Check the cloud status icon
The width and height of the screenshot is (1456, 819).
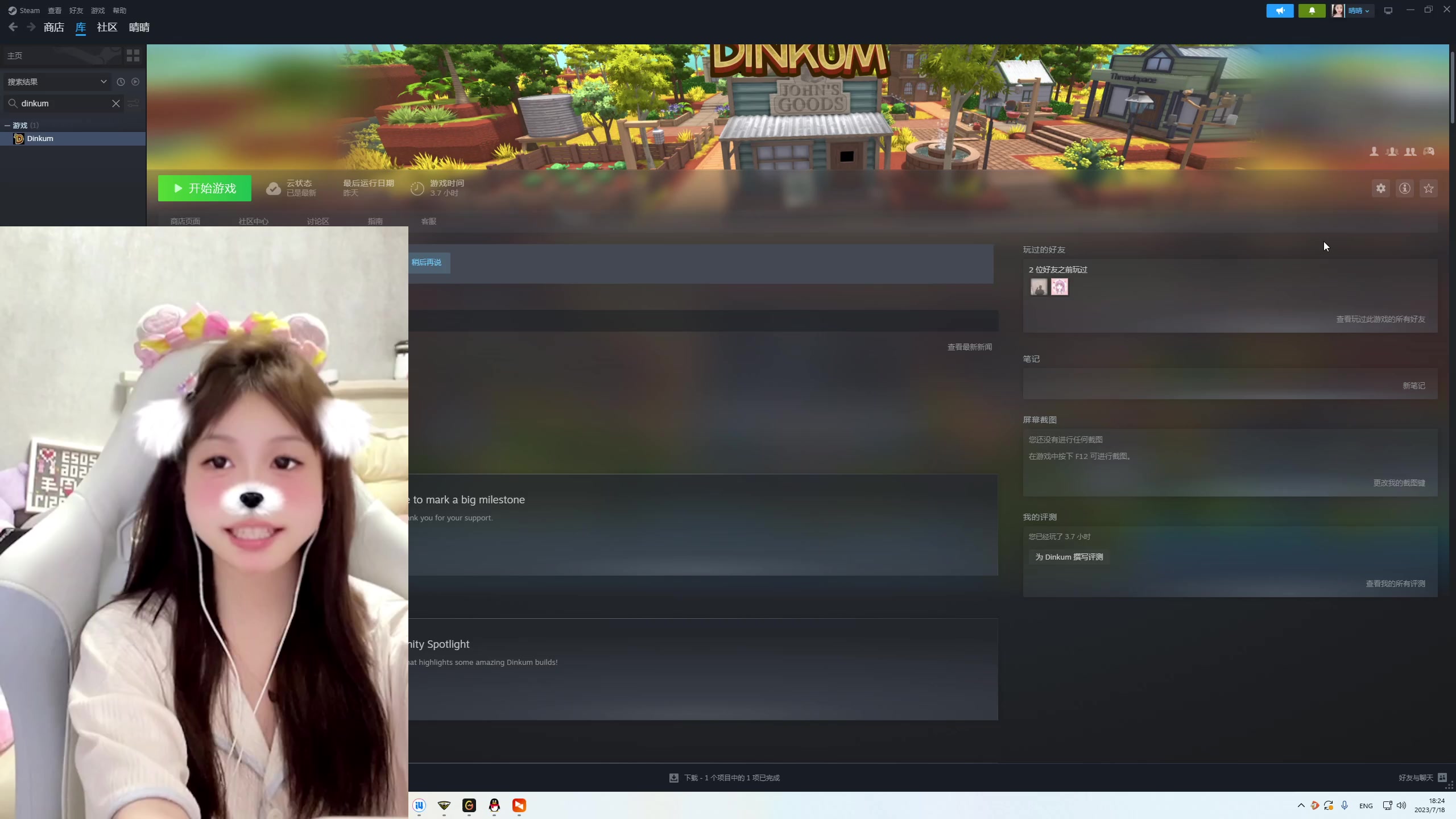click(274, 188)
